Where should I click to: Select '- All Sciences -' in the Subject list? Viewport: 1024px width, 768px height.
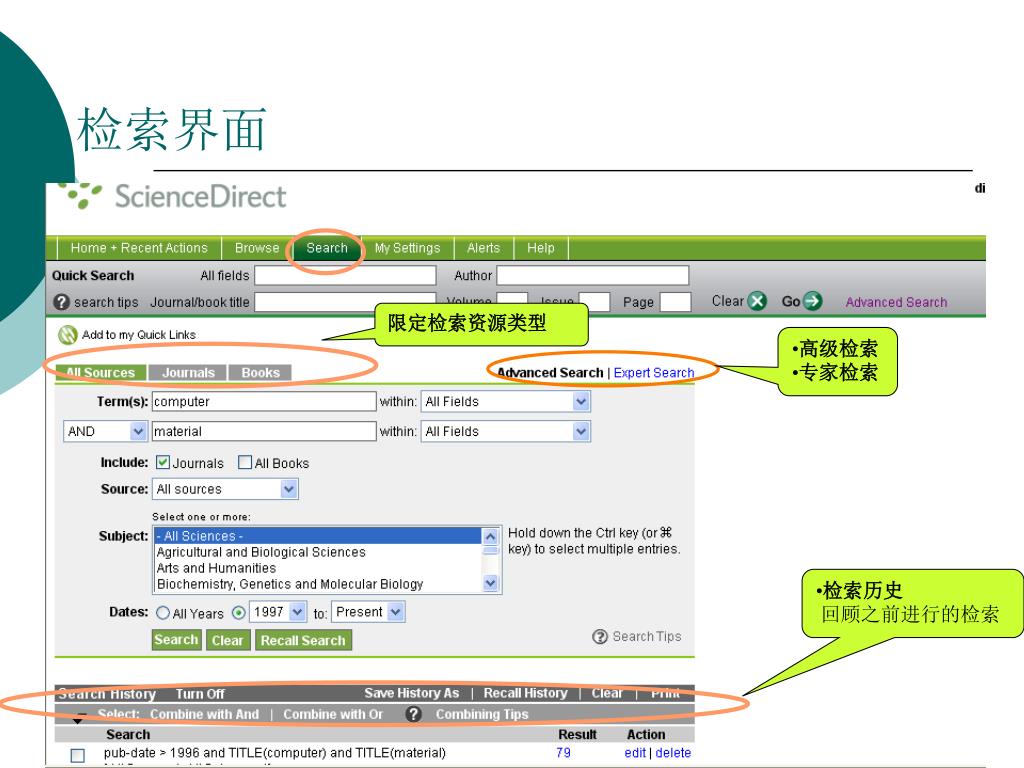(318, 536)
